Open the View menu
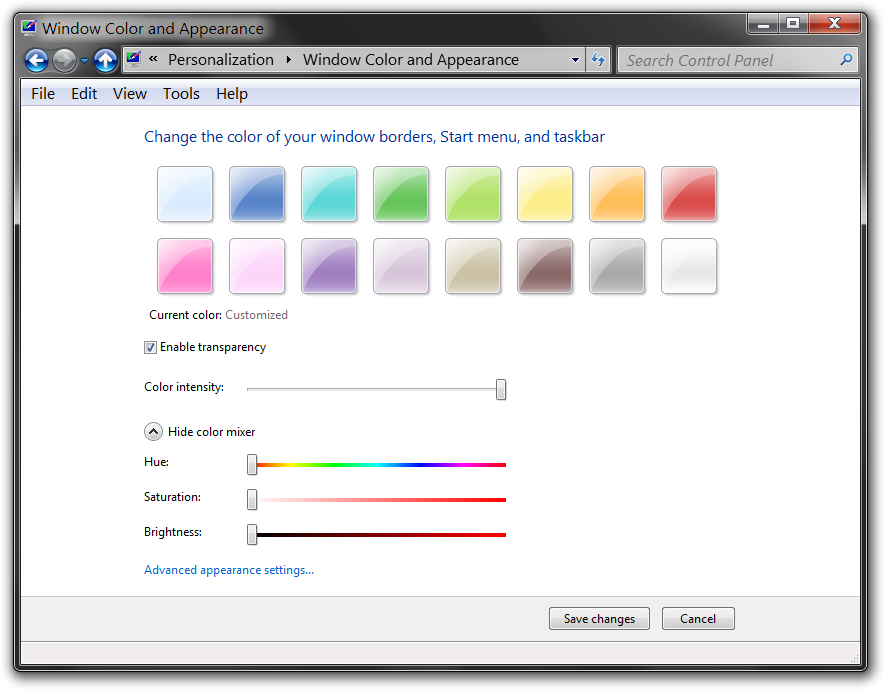This screenshot has width=885, height=691. pos(130,94)
